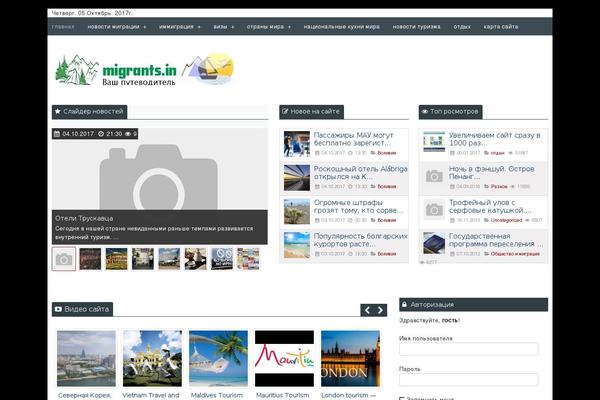Open the главная menu item
The image size is (600, 400).
tap(63, 27)
